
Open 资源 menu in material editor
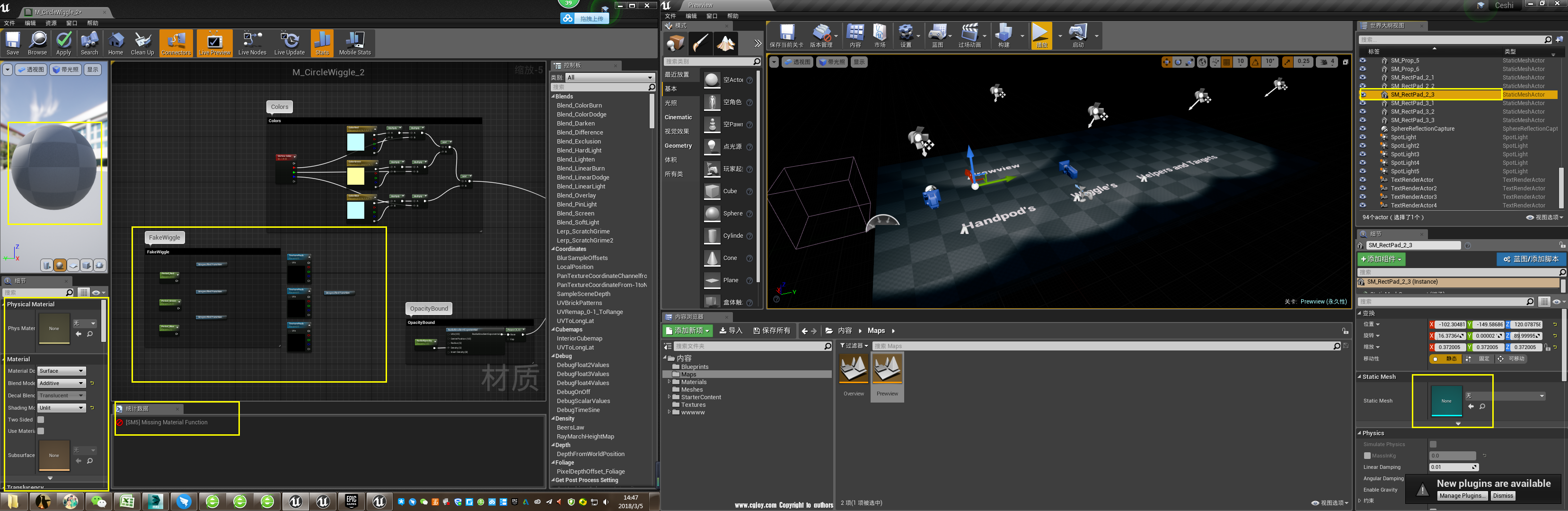click(51, 23)
